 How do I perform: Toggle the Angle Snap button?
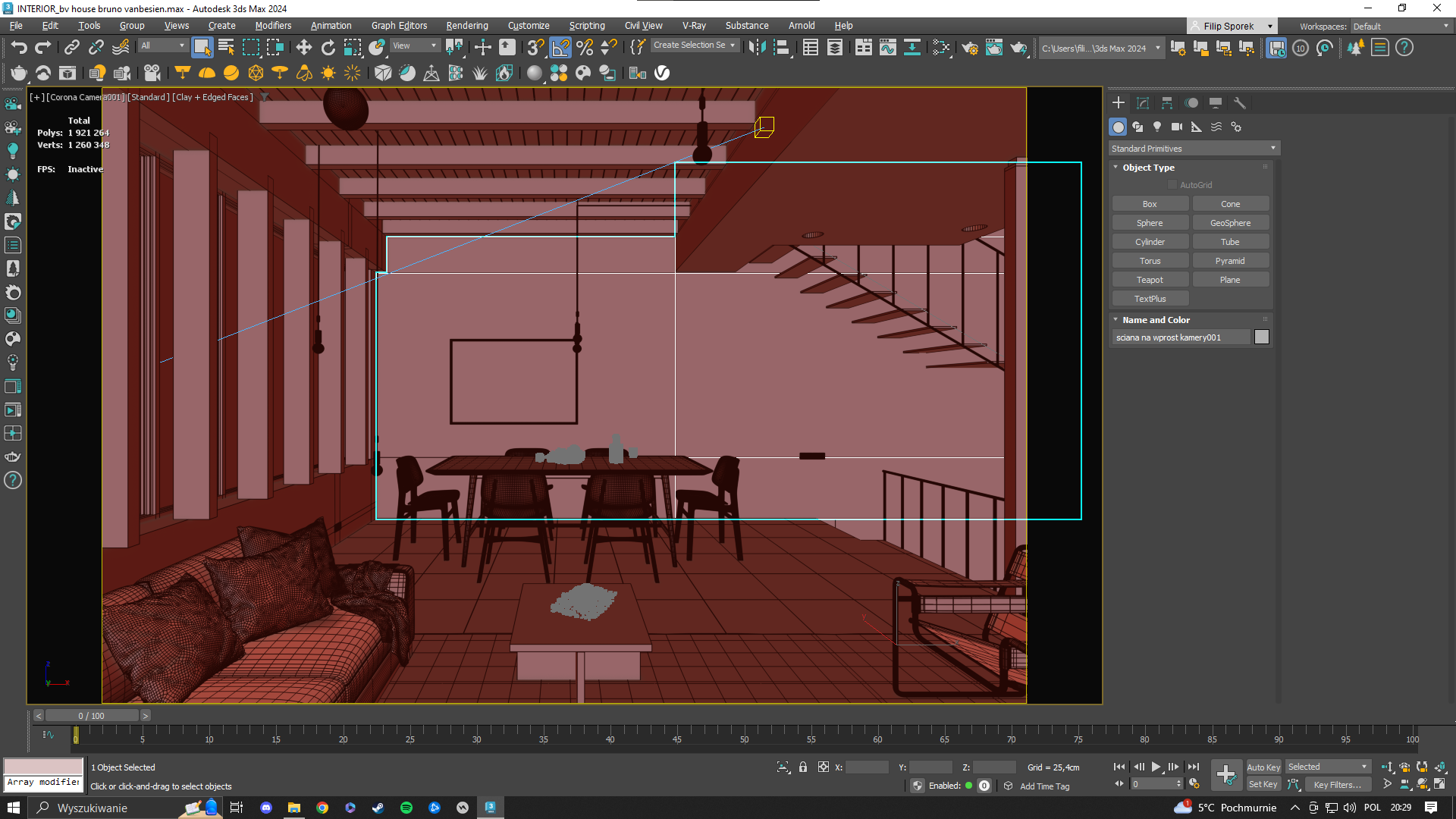(x=560, y=48)
